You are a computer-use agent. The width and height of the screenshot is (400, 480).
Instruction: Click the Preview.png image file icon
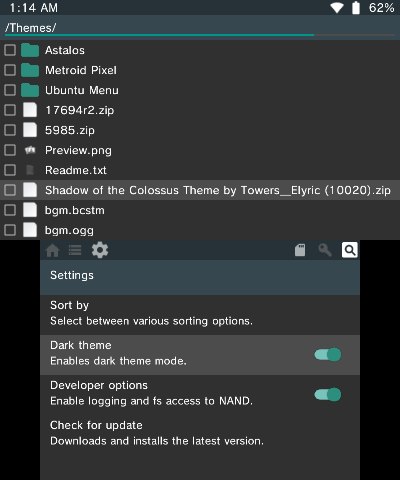[30, 150]
